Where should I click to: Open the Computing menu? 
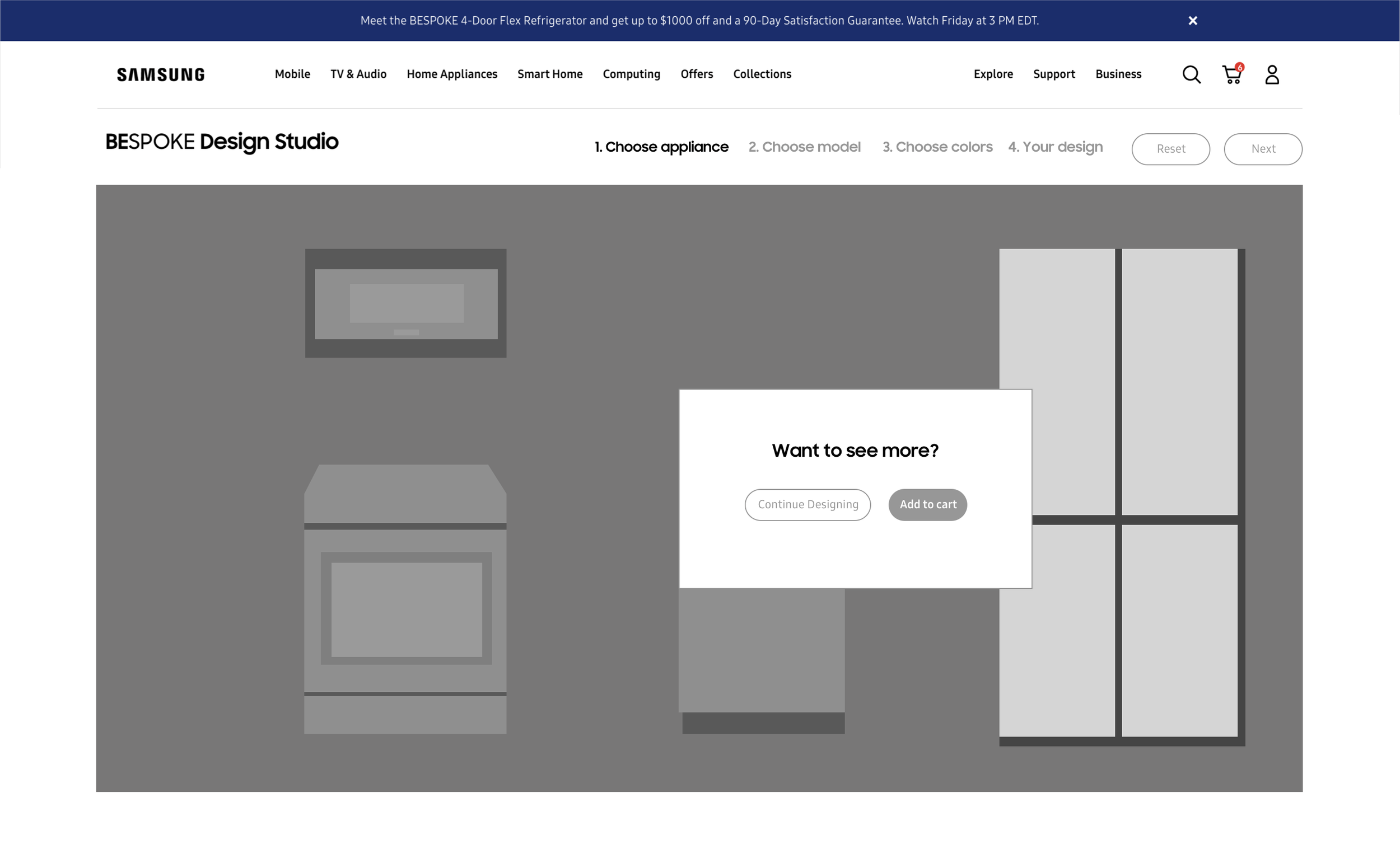tap(632, 74)
